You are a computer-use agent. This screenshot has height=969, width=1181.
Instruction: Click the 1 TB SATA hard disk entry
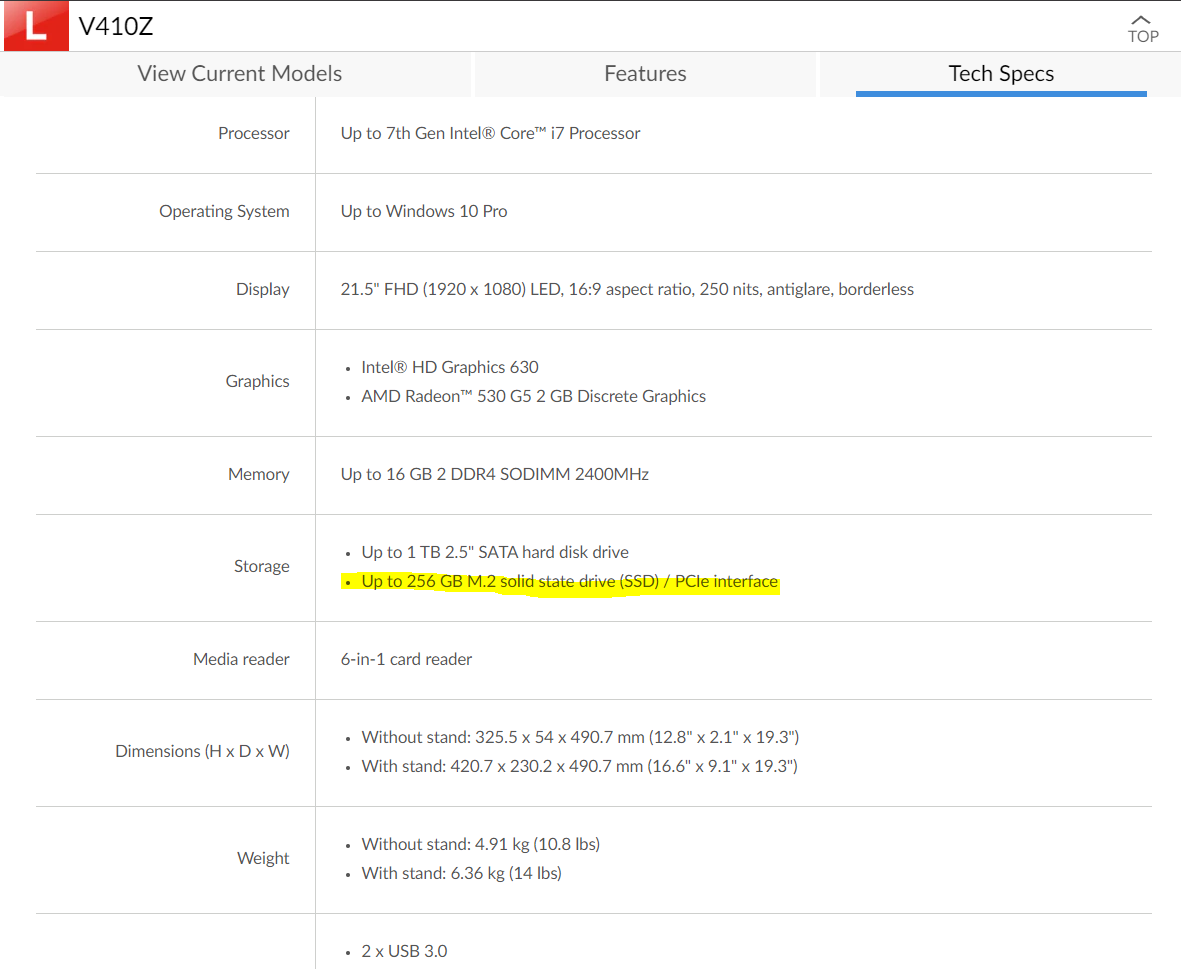[495, 552]
